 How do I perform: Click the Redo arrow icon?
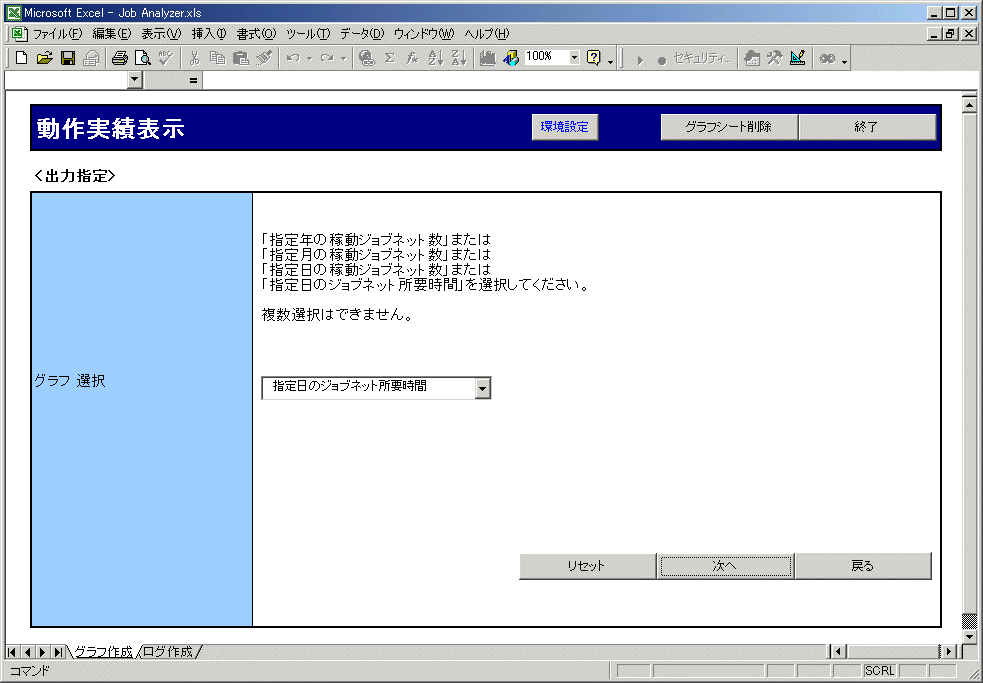tap(327, 58)
